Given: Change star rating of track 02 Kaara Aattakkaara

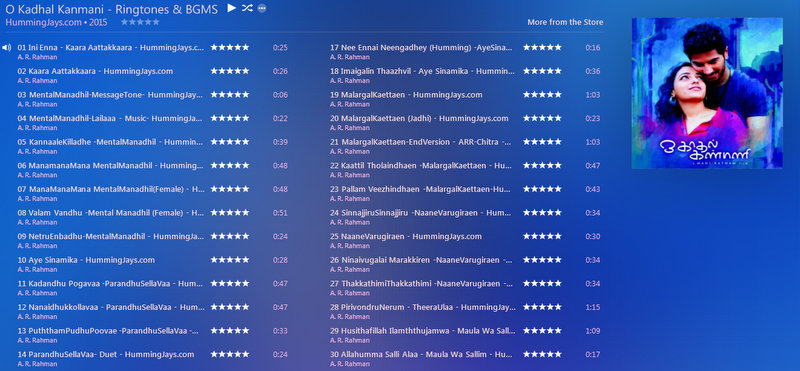Looking at the screenshot, I should coord(230,71).
